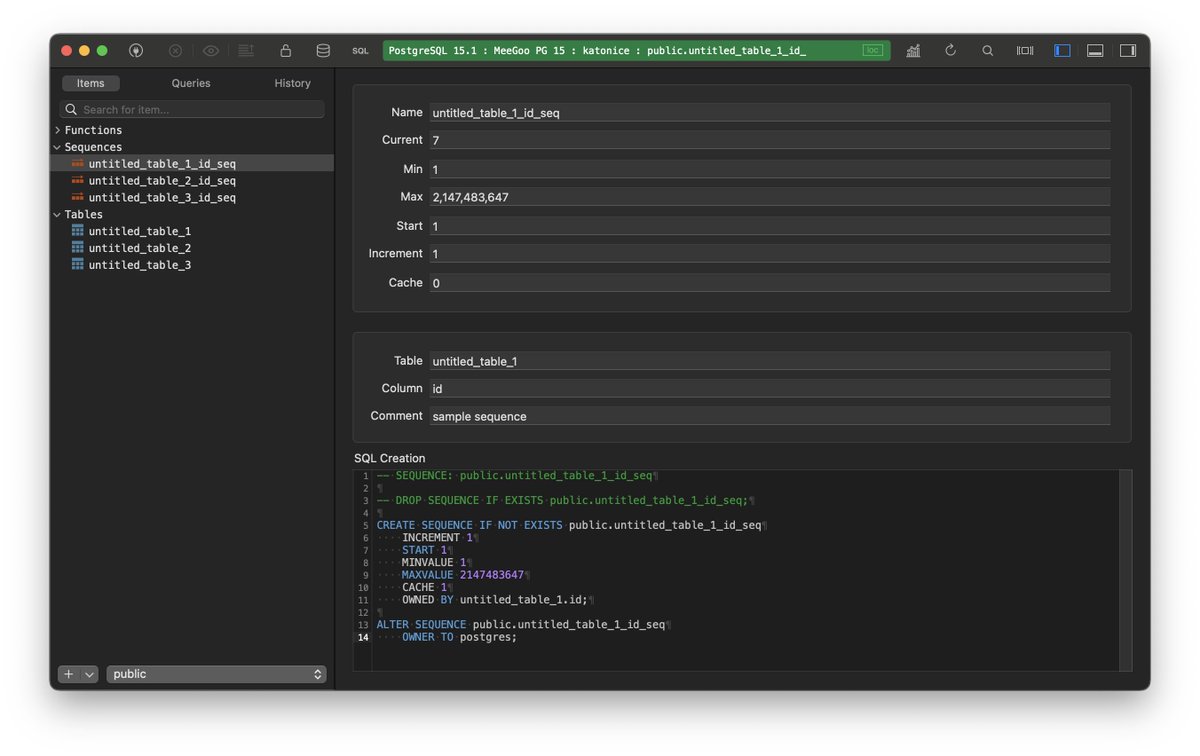Expand the Functions tree section
Viewport: 1200px width, 756px height.
tap(58, 129)
